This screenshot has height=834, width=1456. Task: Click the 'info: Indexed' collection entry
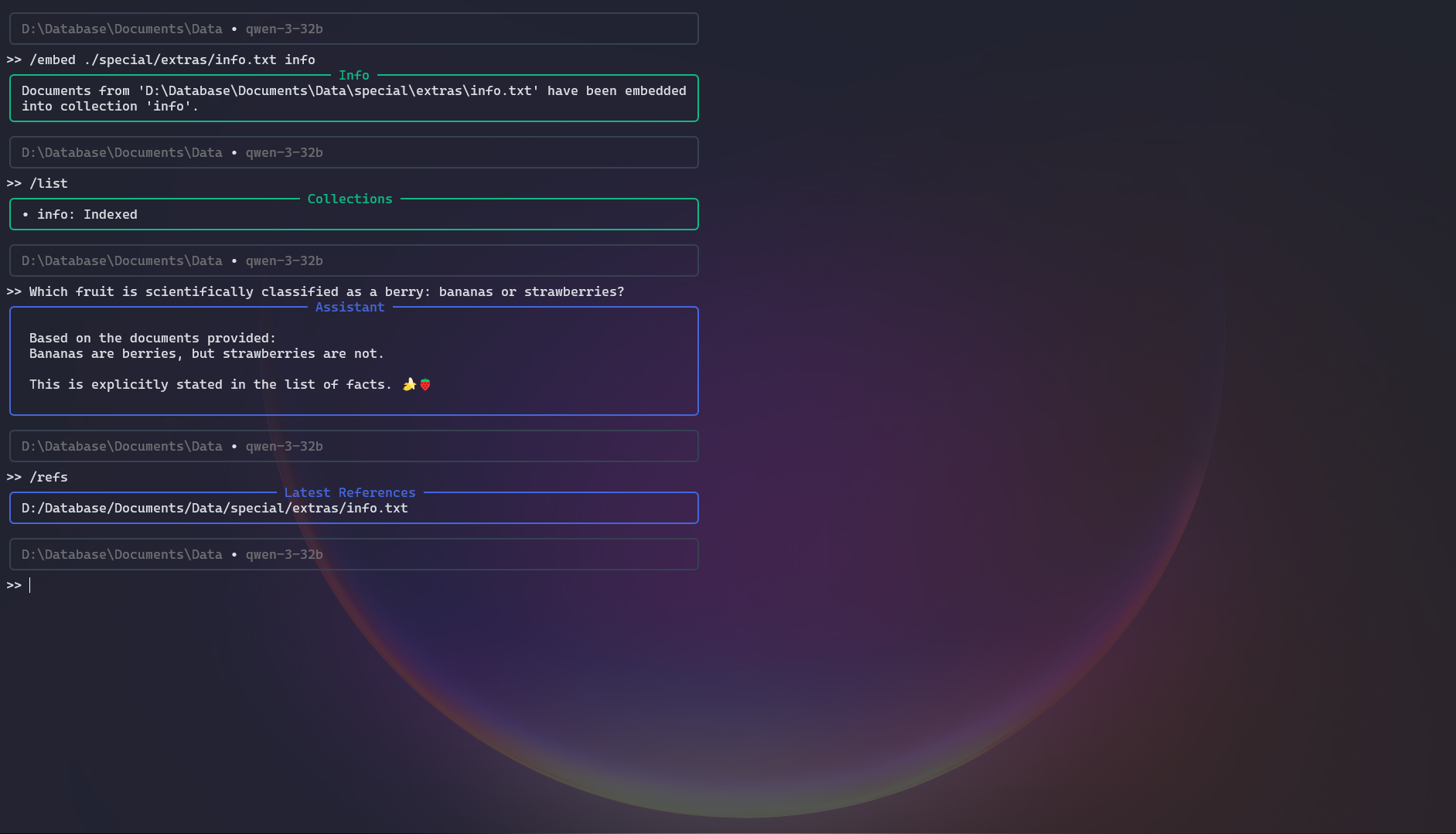(87, 214)
